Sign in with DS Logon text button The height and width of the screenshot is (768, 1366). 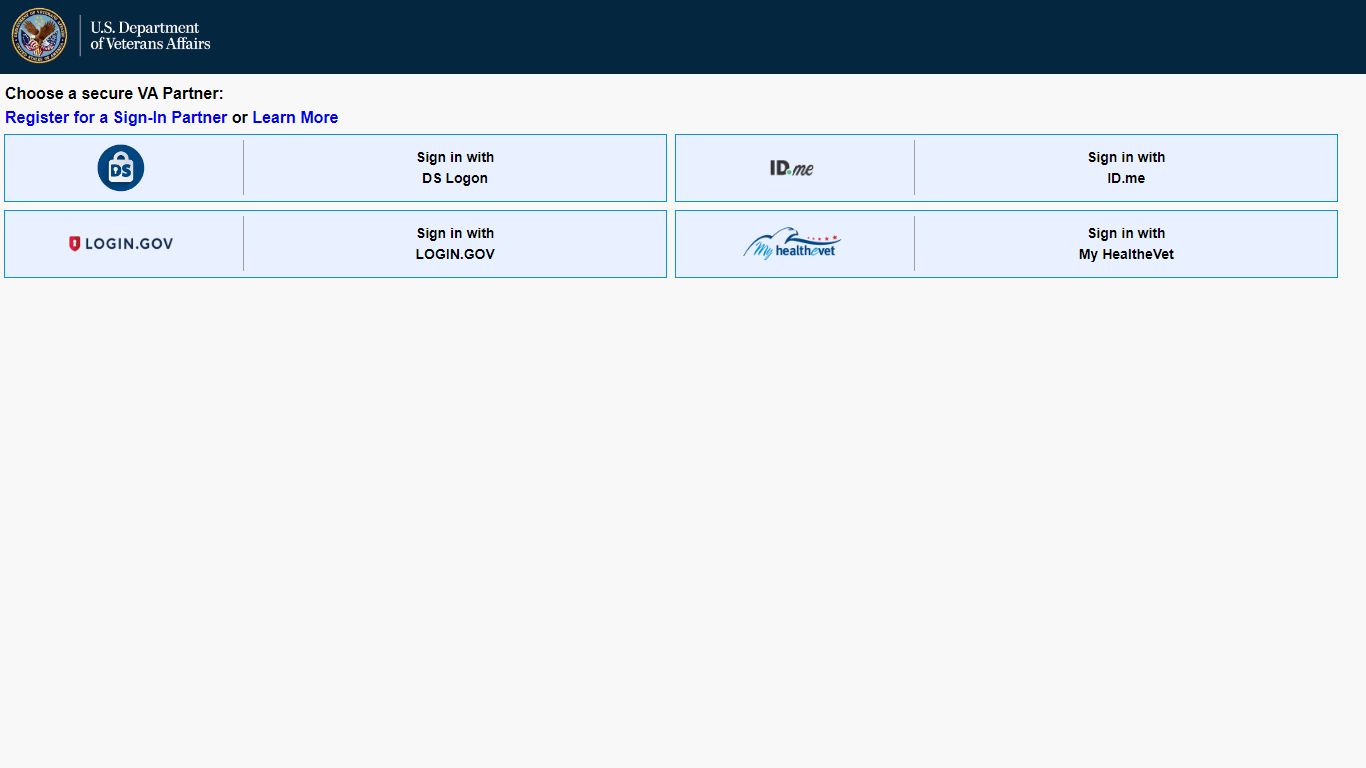point(455,168)
